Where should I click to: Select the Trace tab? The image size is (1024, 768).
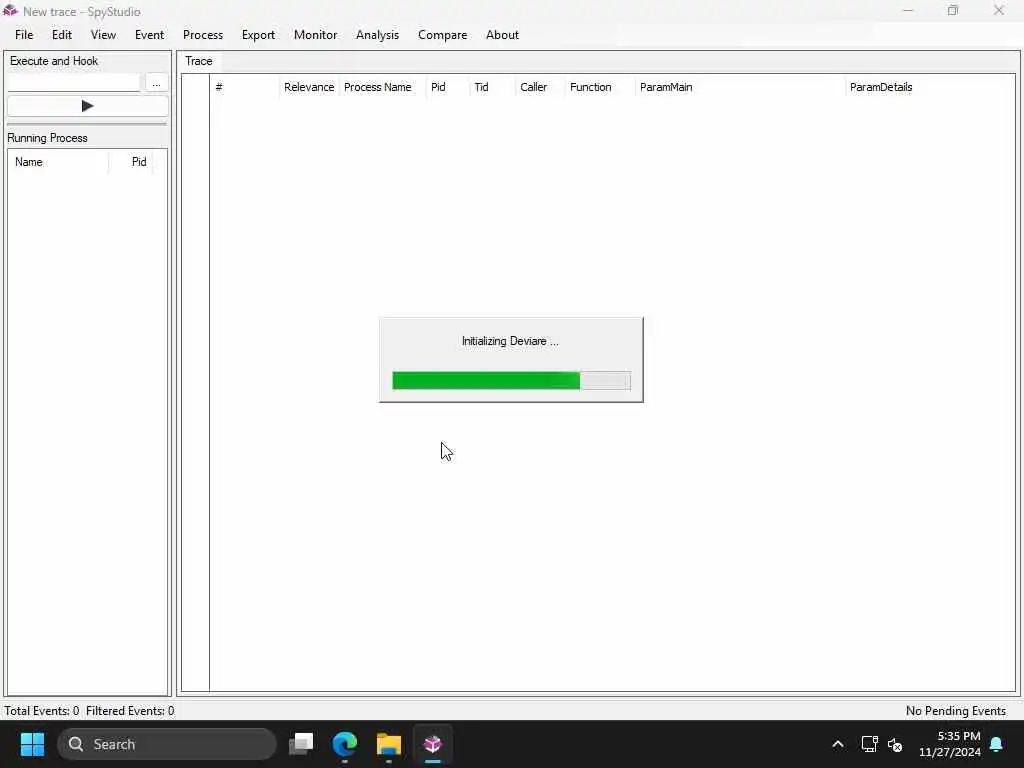point(199,61)
